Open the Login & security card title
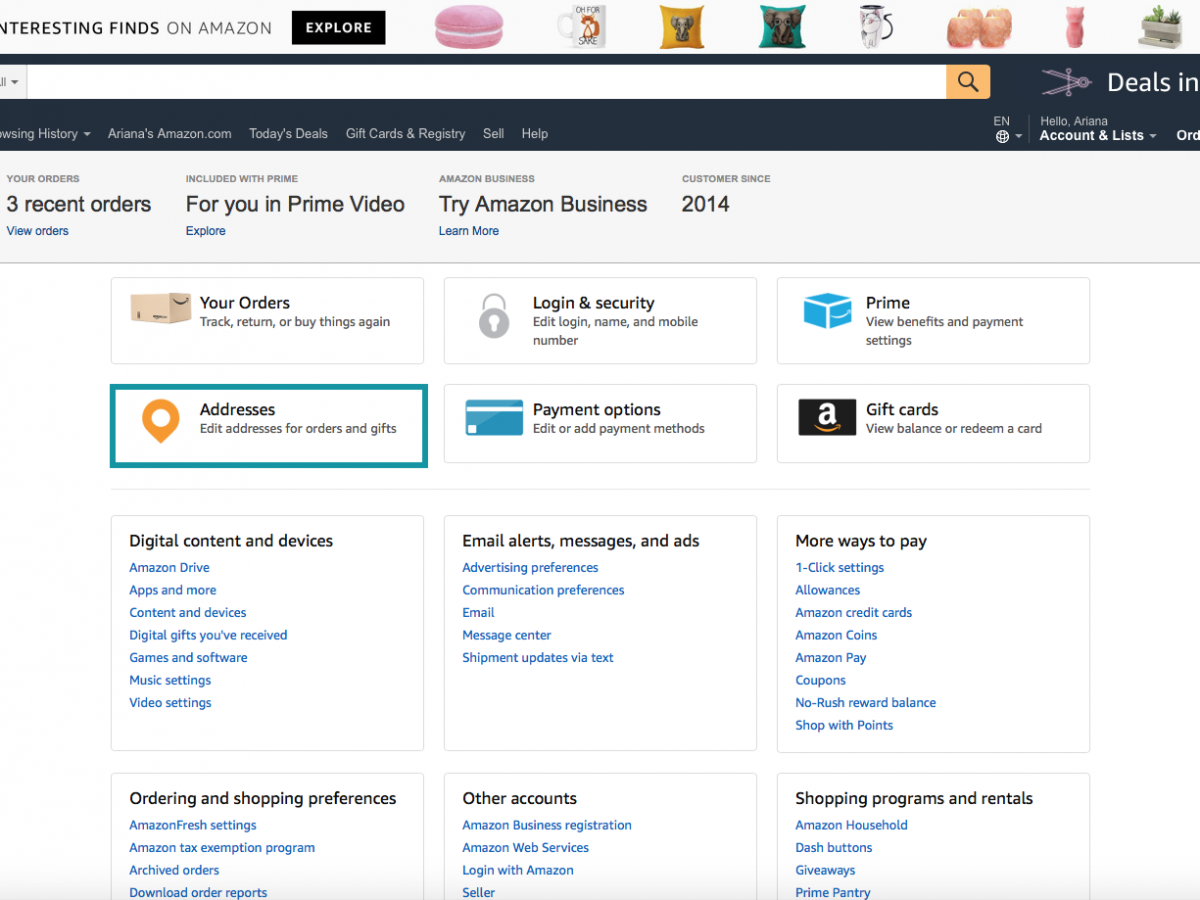 click(594, 303)
